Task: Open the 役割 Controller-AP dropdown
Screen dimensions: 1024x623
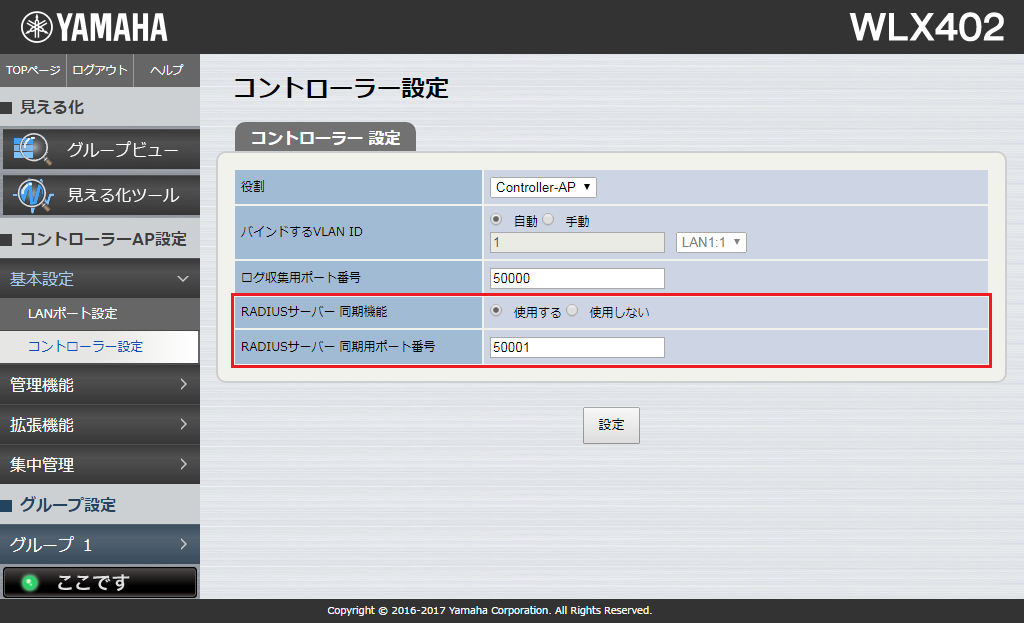Action: [543, 187]
